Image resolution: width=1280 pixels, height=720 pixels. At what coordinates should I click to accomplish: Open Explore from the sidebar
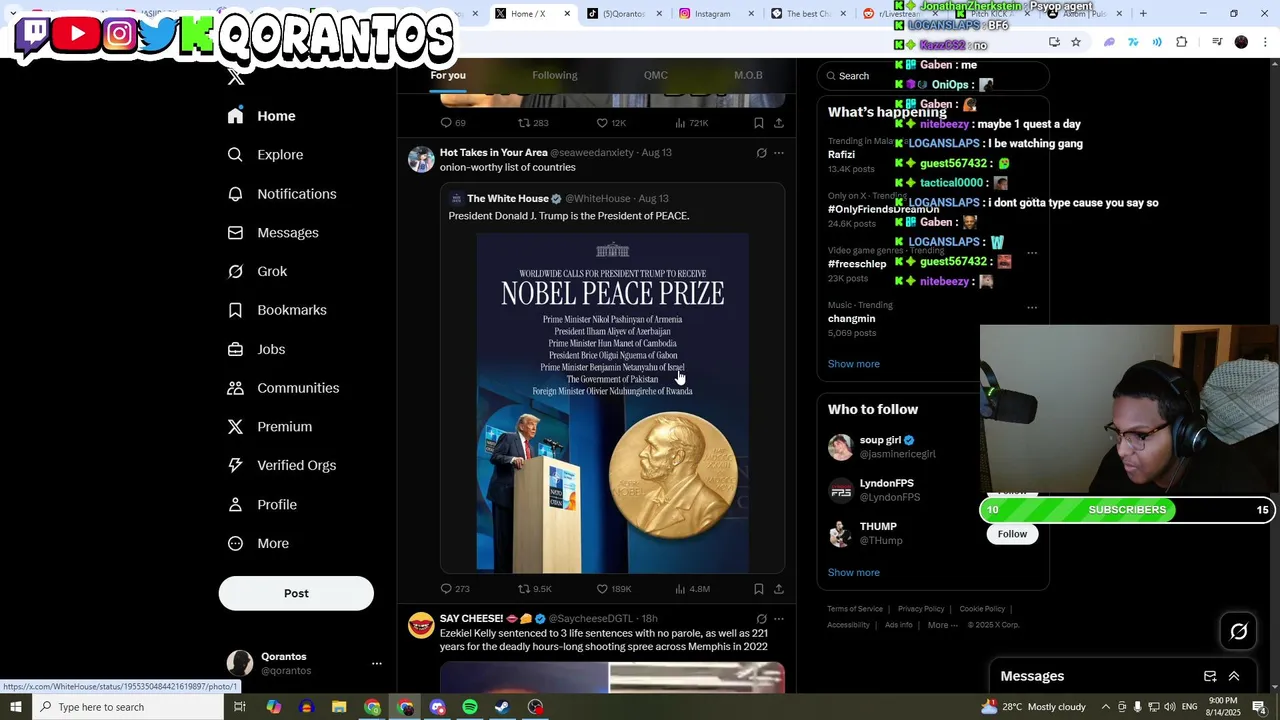(265, 155)
